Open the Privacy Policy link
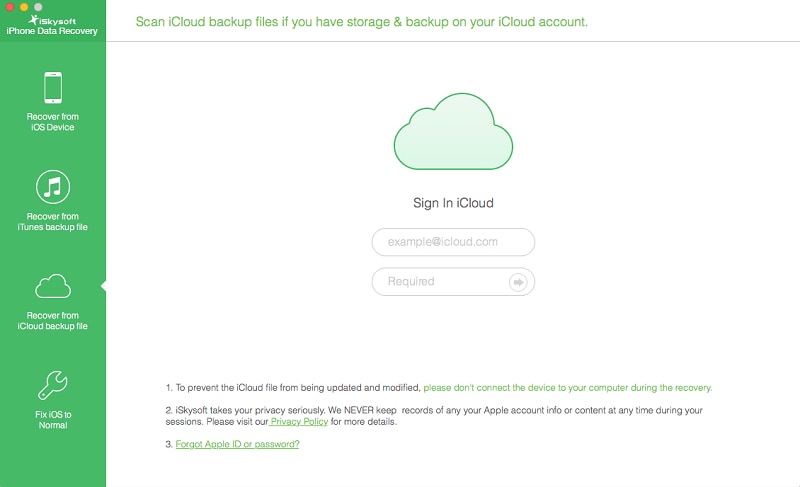This screenshot has height=487, width=800. pos(299,422)
